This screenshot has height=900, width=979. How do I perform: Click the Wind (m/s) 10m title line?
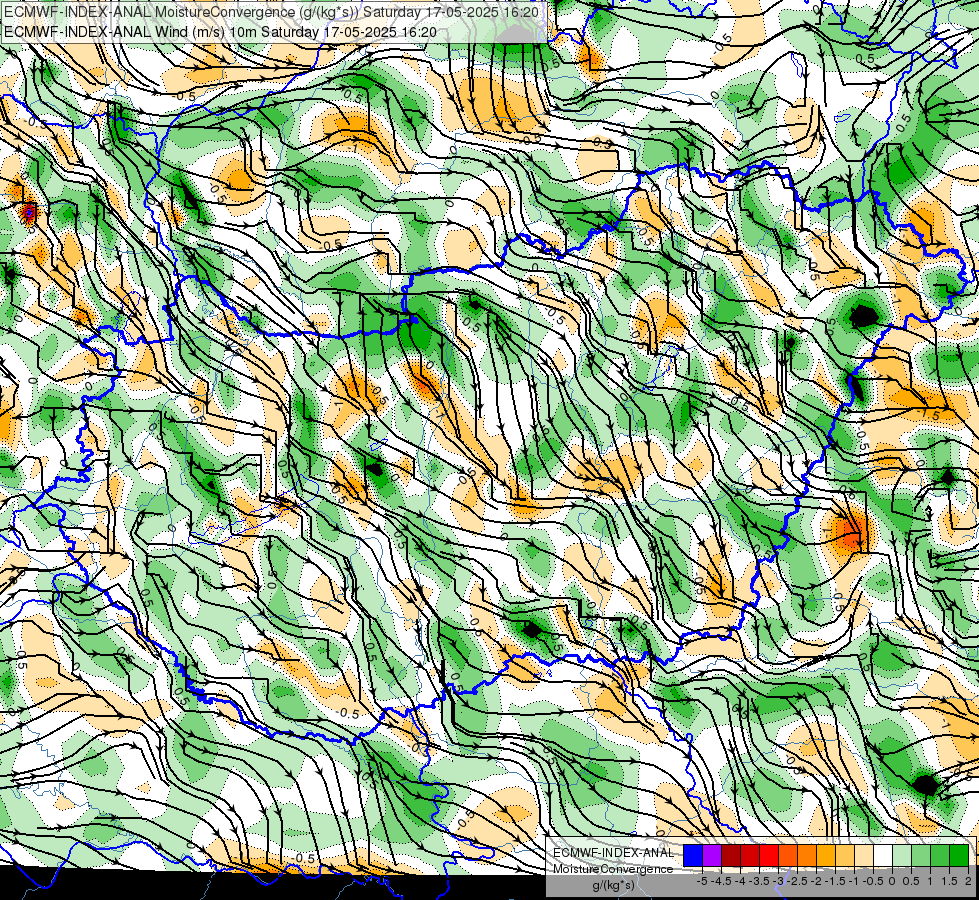(220, 32)
